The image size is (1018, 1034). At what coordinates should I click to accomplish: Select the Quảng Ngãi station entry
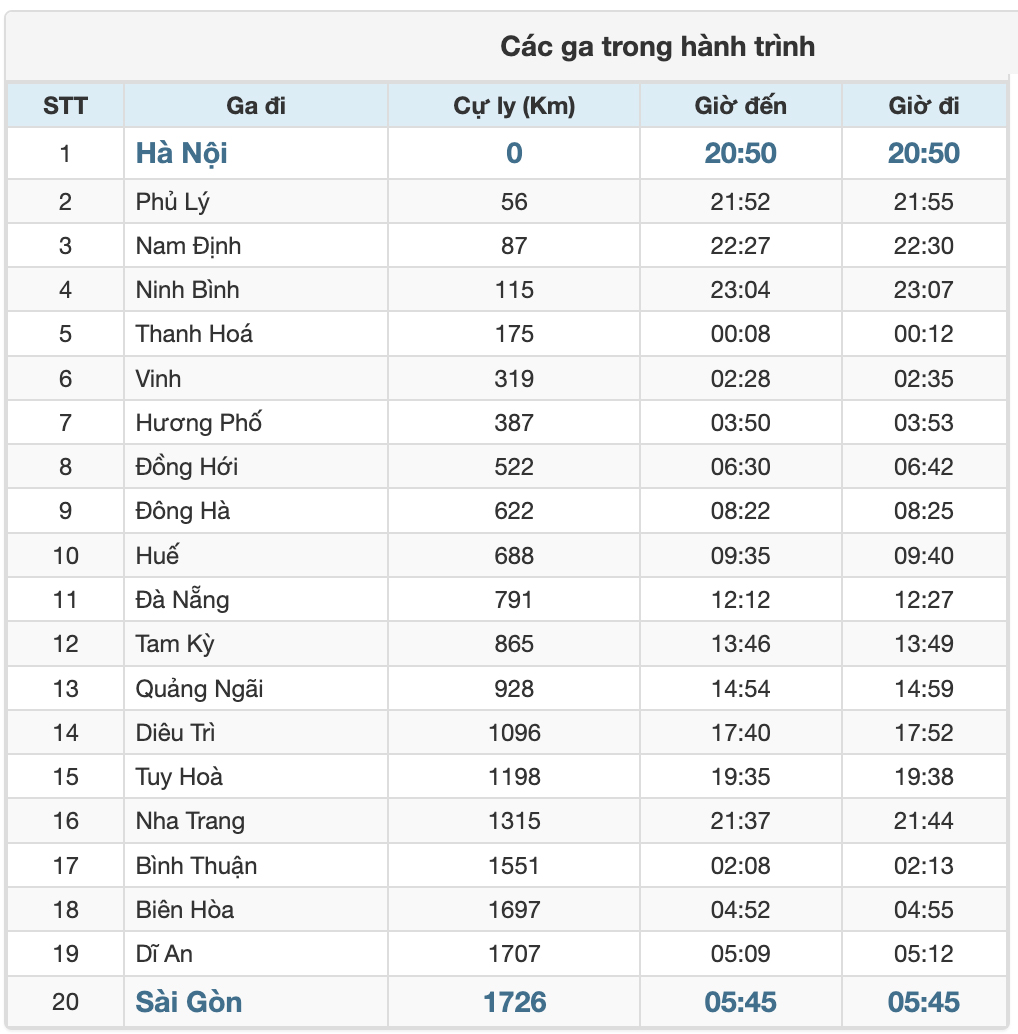pyautogui.click(x=199, y=688)
